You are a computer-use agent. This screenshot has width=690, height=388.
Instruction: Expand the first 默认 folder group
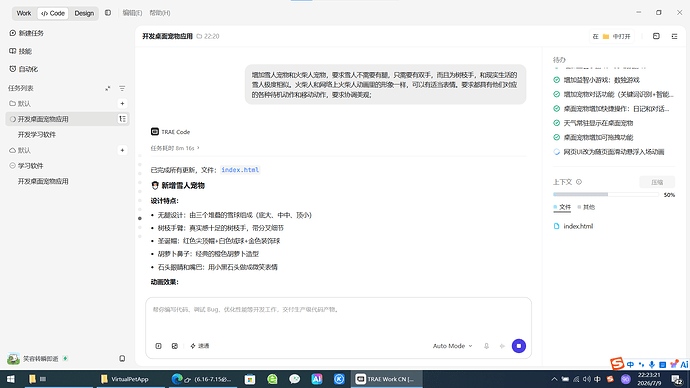(x=20, y=103)
